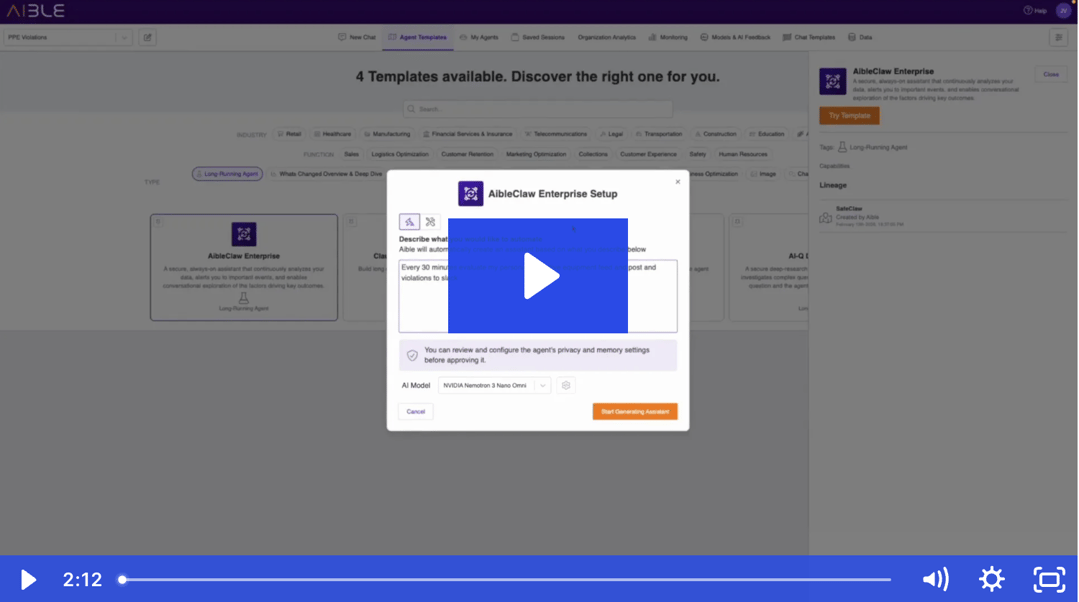Switch to the My Agents tab
Viewport: 1079px width, 602px height.
479,37
